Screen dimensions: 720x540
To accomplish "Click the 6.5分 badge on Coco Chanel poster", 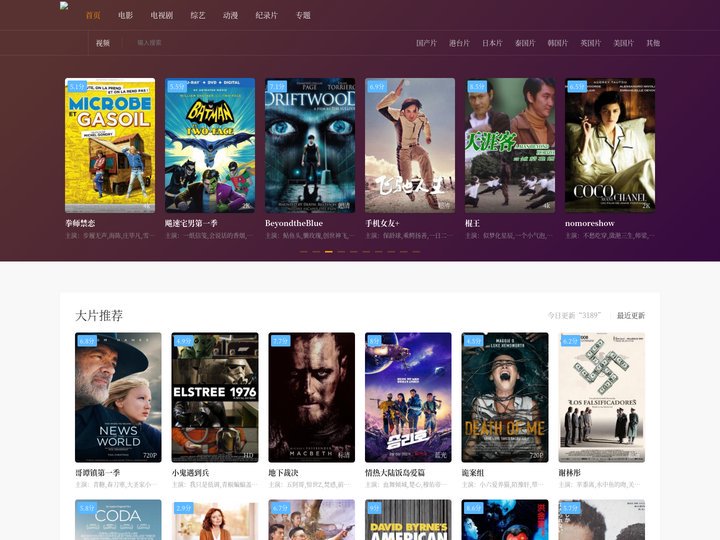I will [x=578, y=86].
